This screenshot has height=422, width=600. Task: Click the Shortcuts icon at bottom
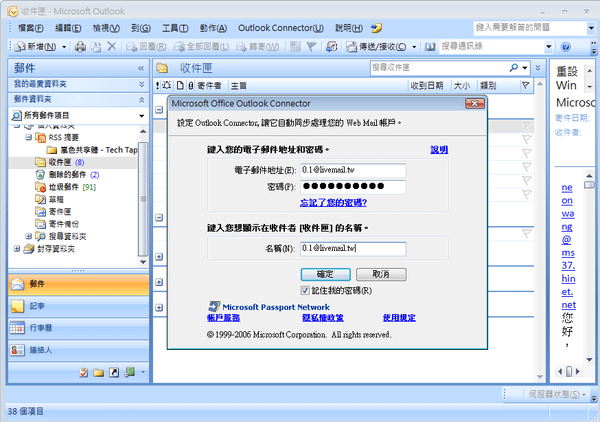pyautogui.click(x=114, y=372)
